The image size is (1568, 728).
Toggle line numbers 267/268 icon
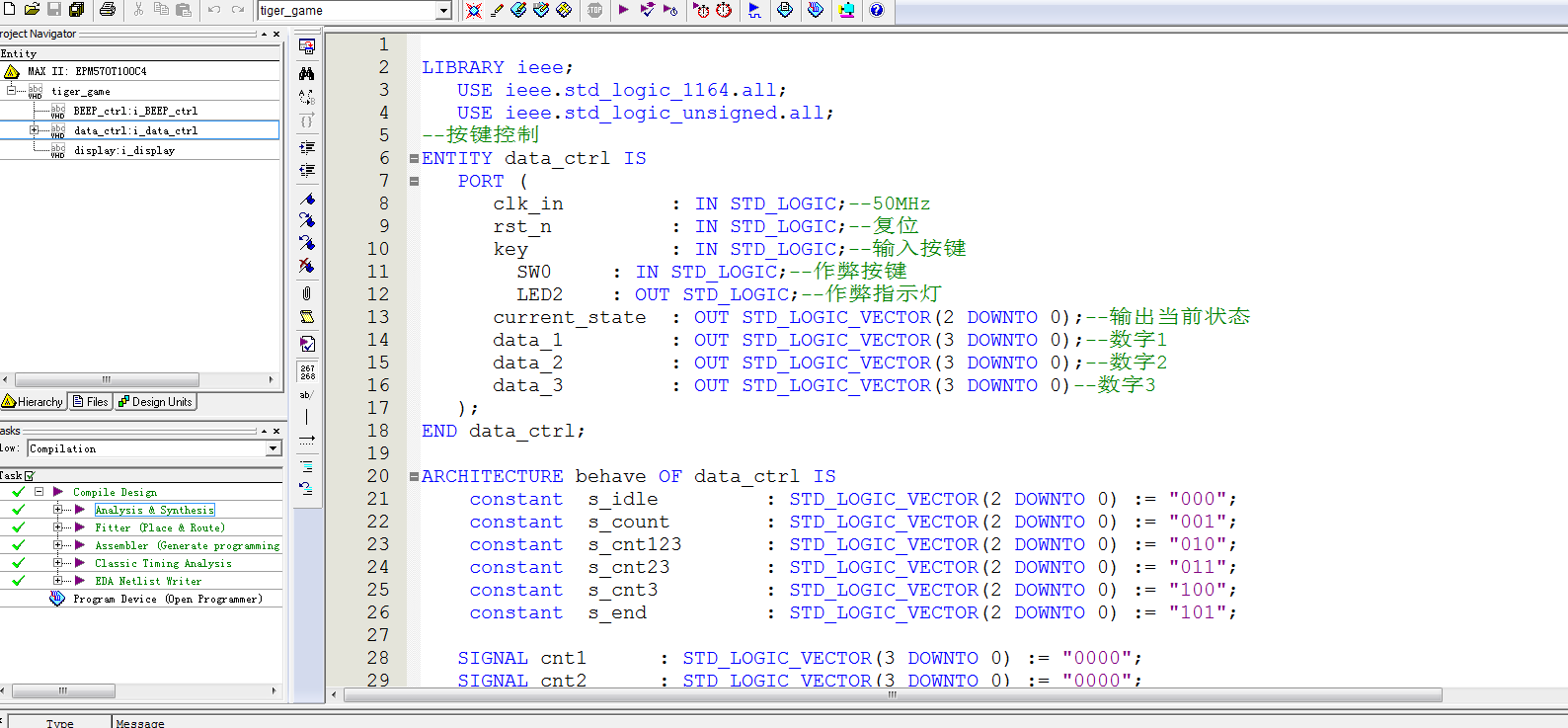coord(307,371)
